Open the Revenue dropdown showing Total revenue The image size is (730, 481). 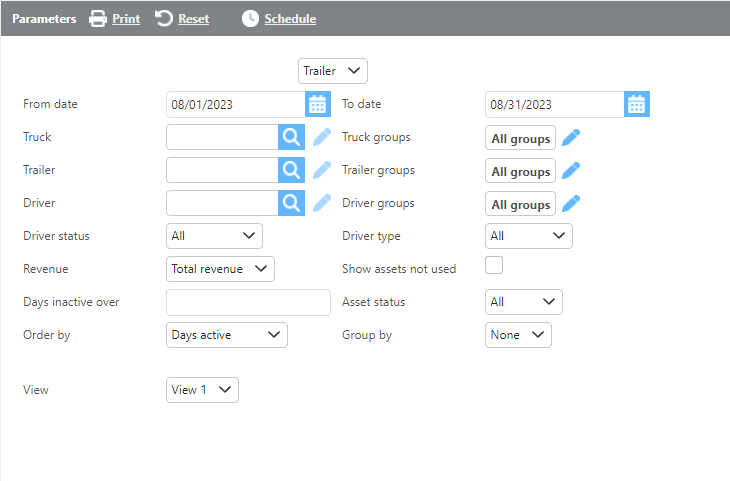[x=220, y=269]
